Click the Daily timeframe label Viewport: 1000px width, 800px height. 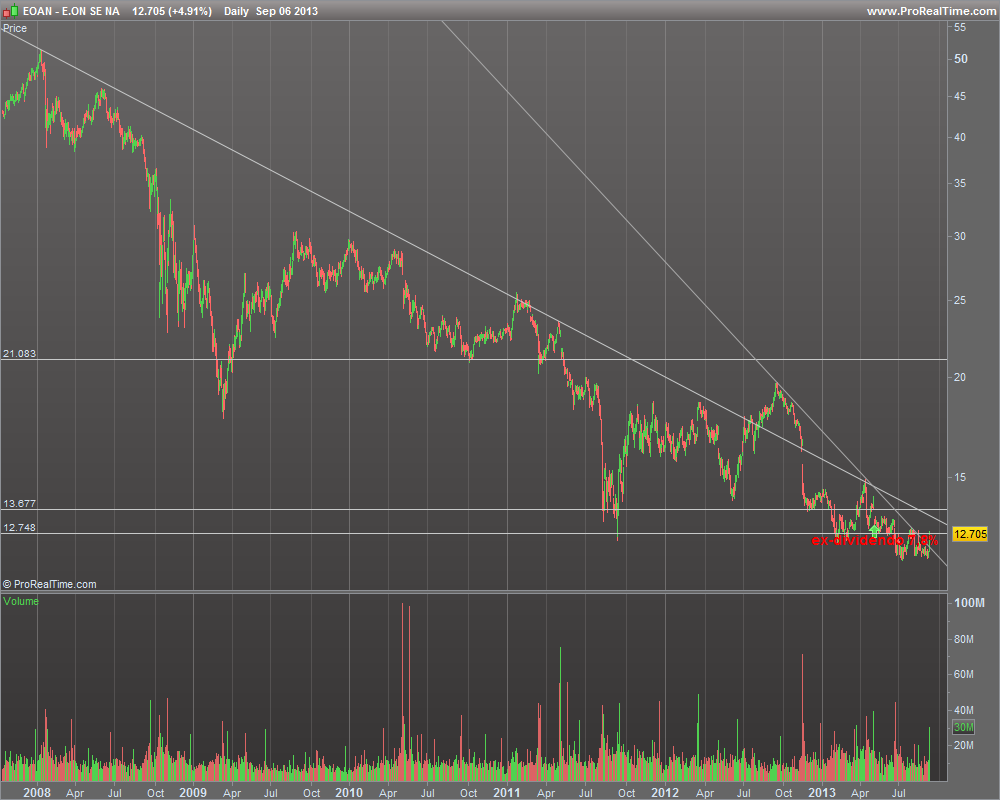[237, 11]
